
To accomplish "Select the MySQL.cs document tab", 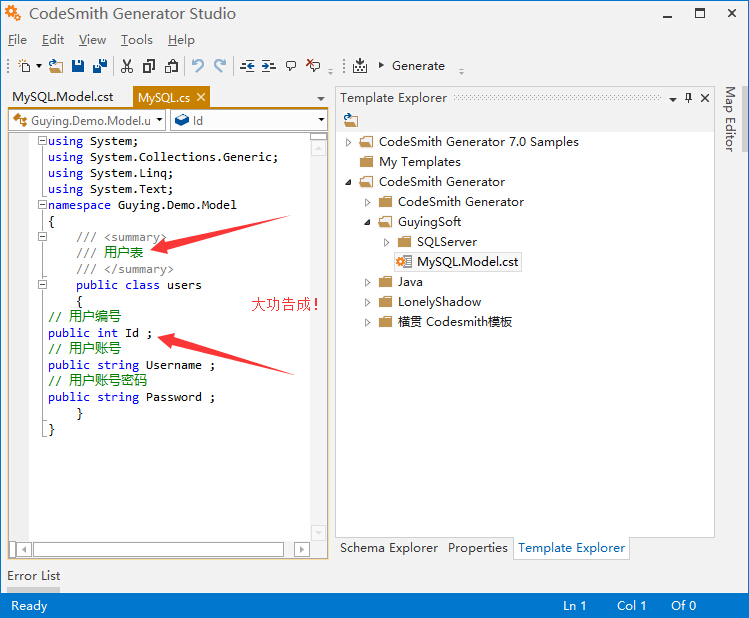I will pos(164,97).
